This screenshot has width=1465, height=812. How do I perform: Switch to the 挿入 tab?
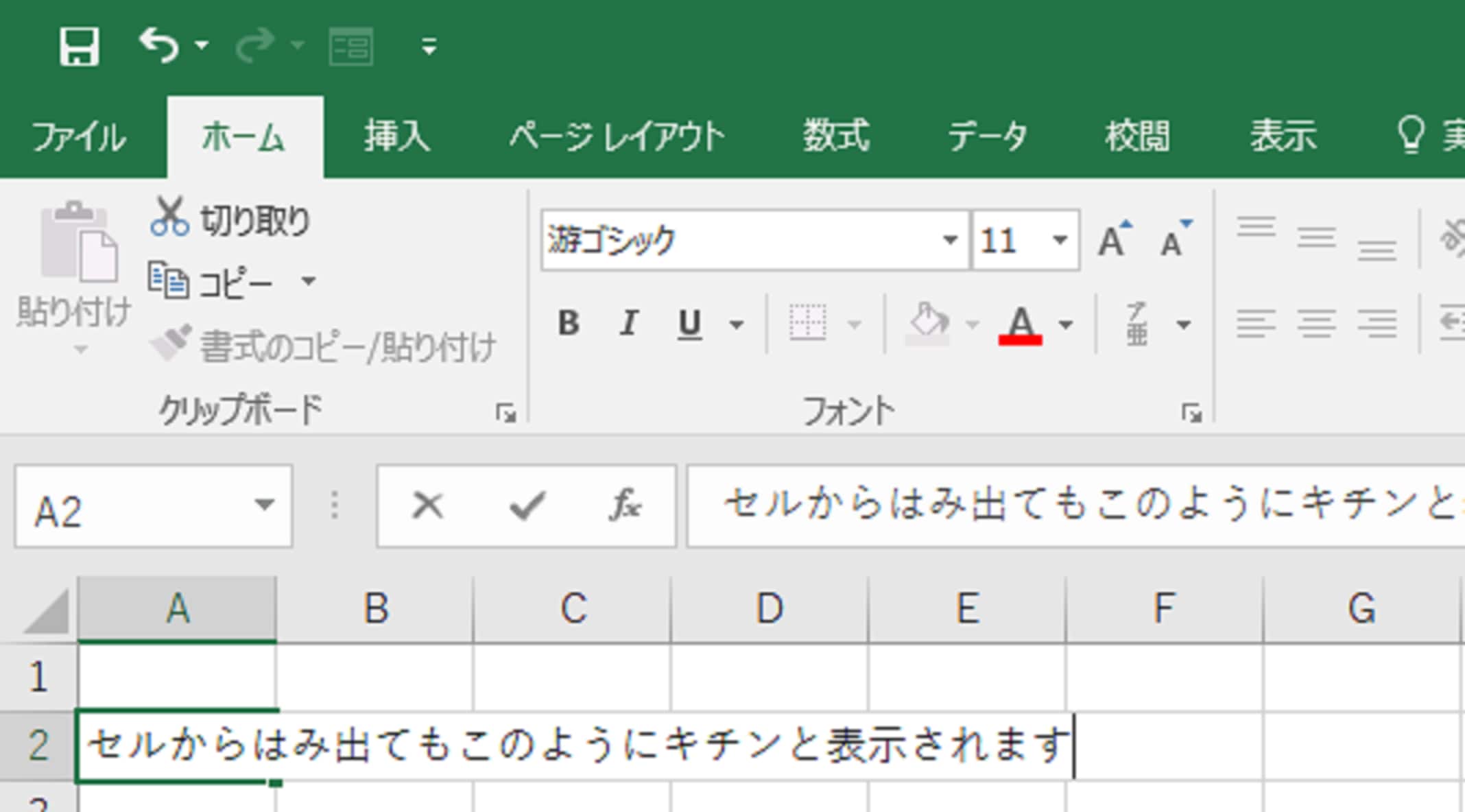(x=396, y=136)
